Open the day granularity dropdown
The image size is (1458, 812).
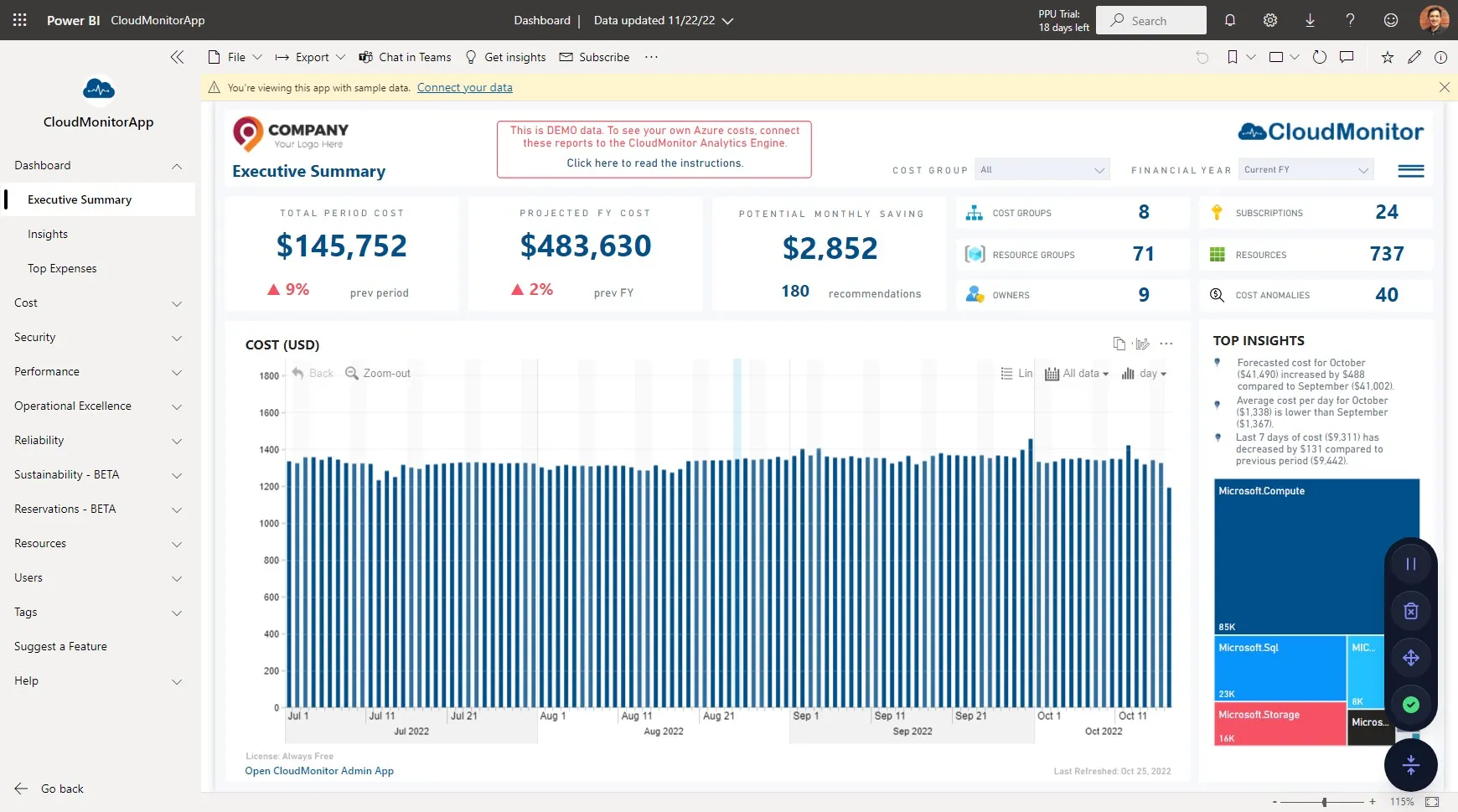[x=1145, y=374]
